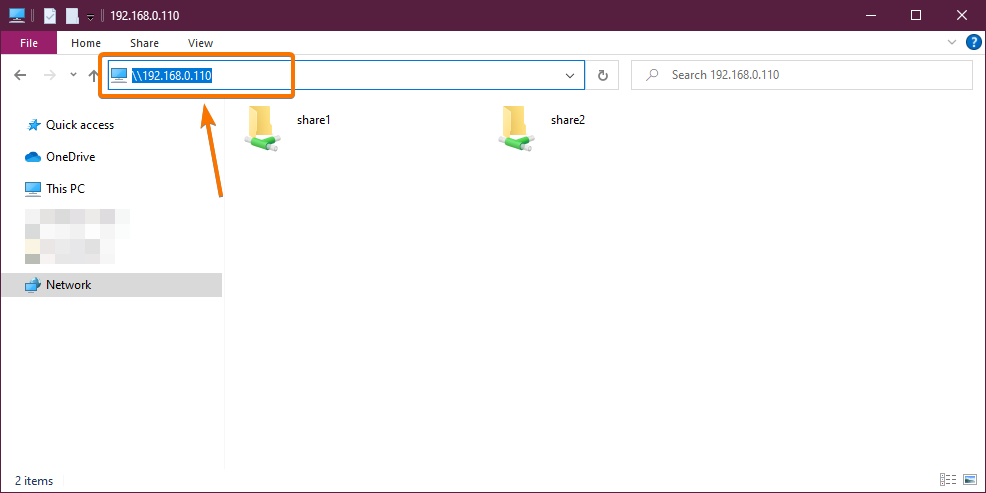The image size is (986, 493).
Task: Click the share2 folder name
Action: pos(568,119)
